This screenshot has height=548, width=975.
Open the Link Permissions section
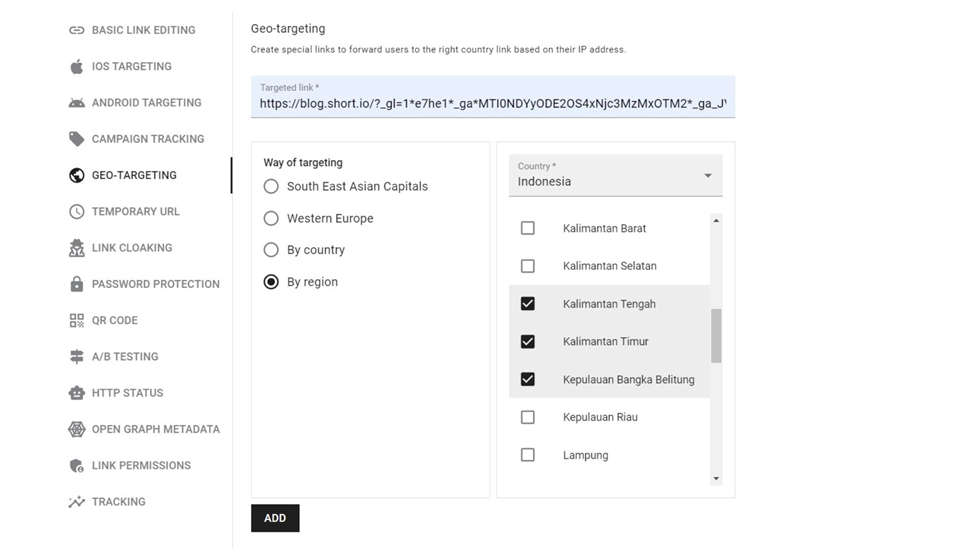click(141, 466)
